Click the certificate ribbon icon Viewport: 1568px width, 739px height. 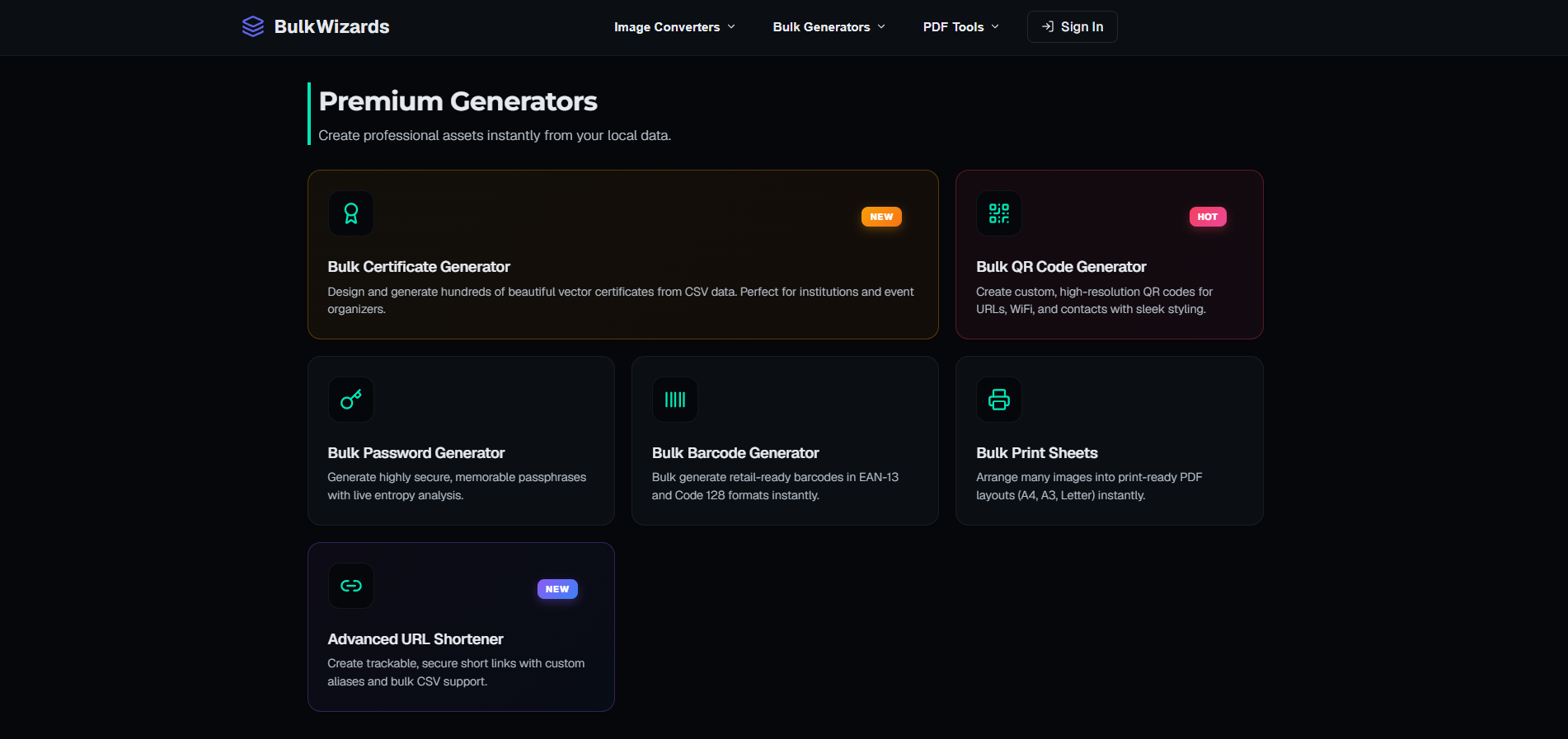click(x=351, y=213)
